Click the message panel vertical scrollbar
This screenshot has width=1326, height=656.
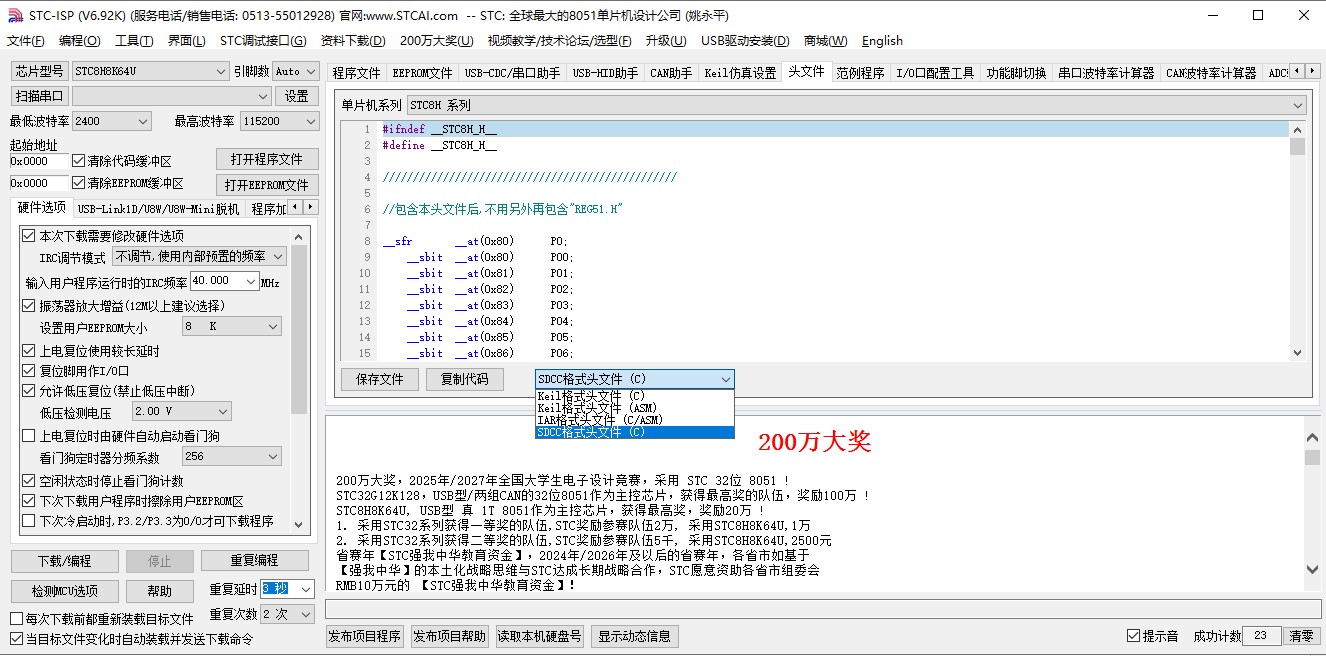(1312, 505)
